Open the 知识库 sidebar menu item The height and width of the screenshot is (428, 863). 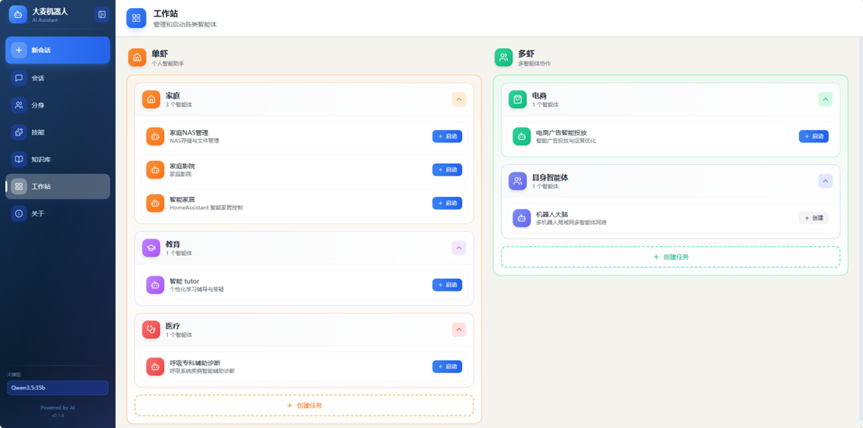tap(57, 159)
